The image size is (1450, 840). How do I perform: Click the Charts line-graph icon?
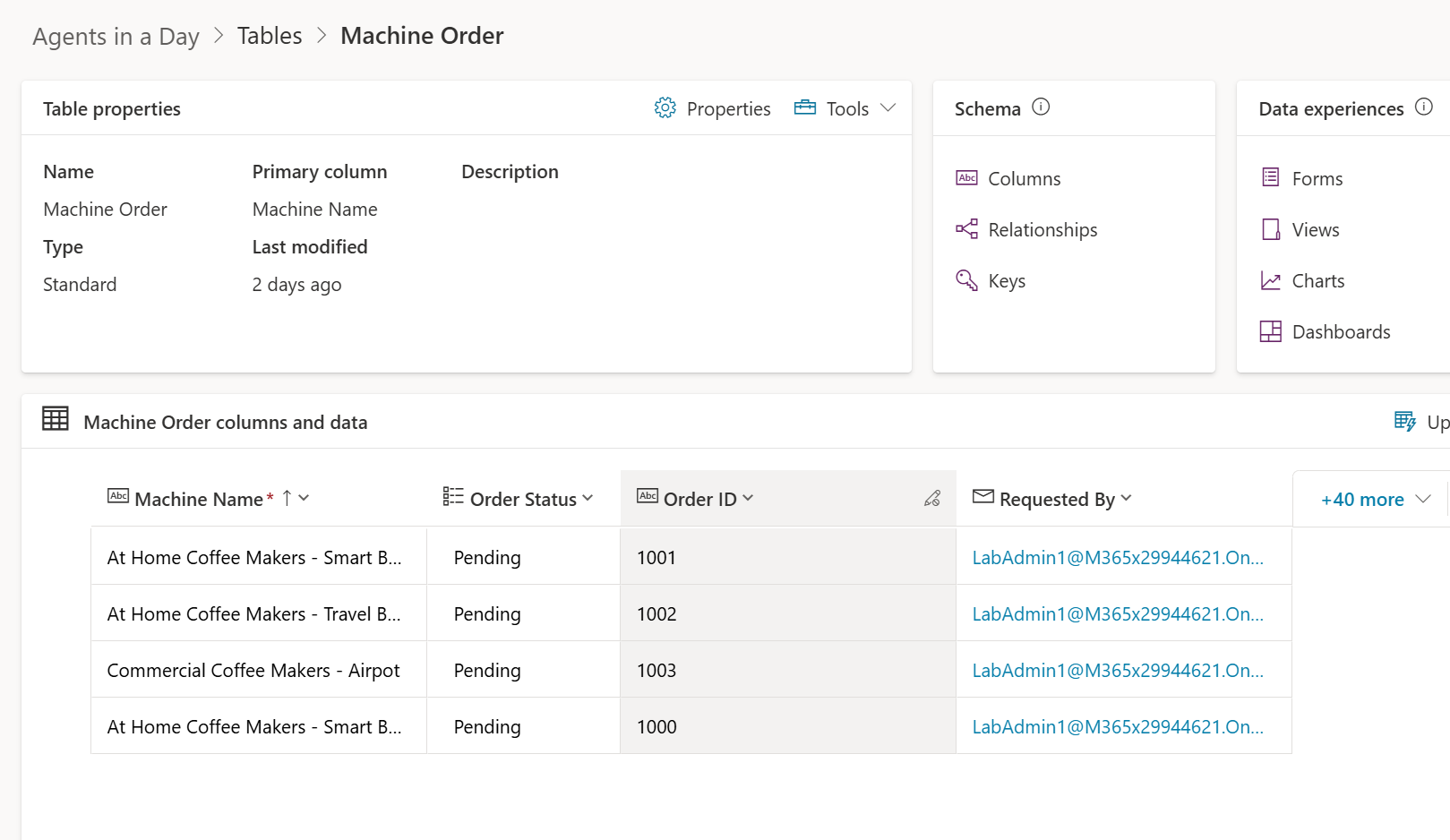[1270, 281]
